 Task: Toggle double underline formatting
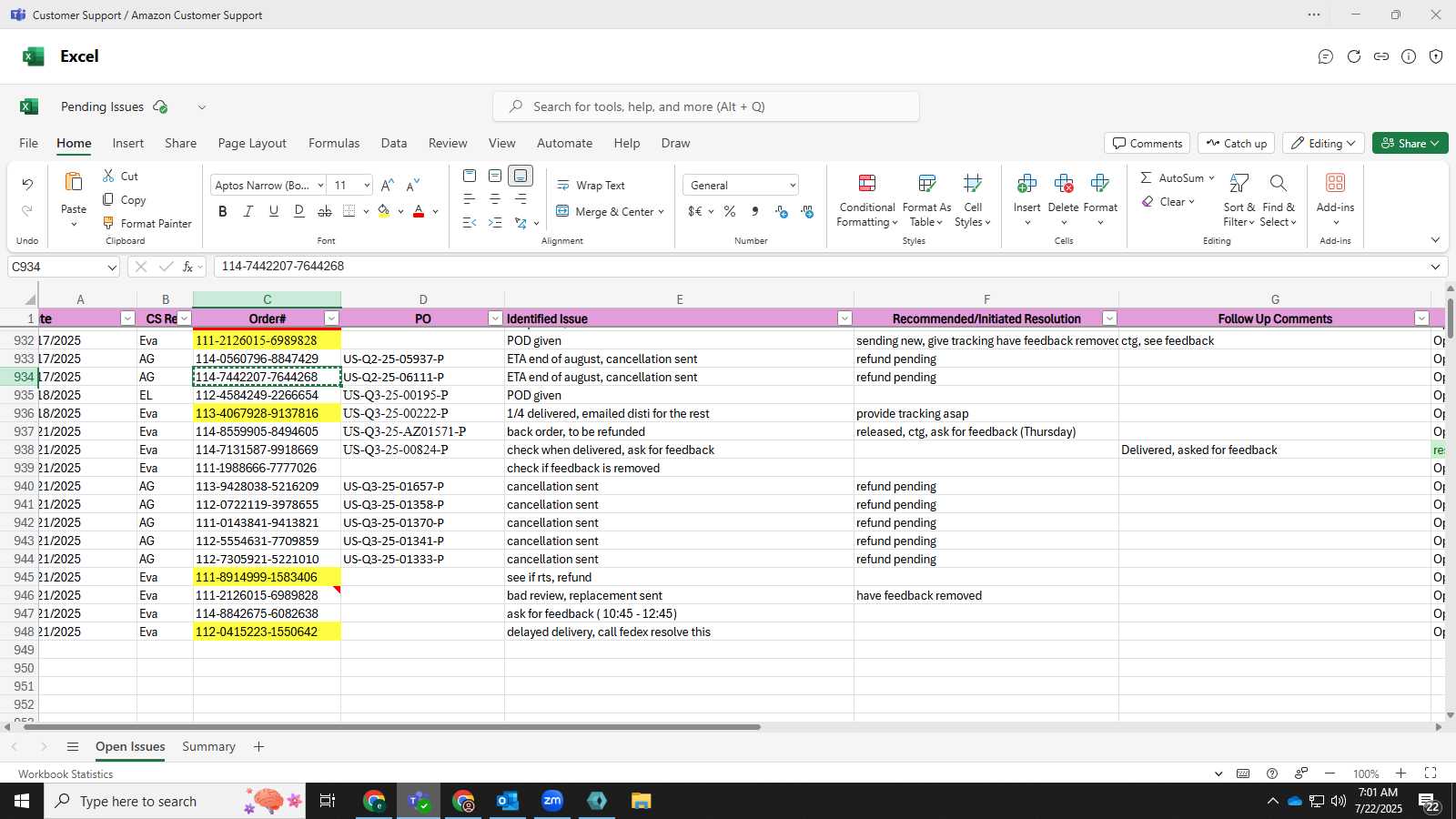click(x=299, y=211)
